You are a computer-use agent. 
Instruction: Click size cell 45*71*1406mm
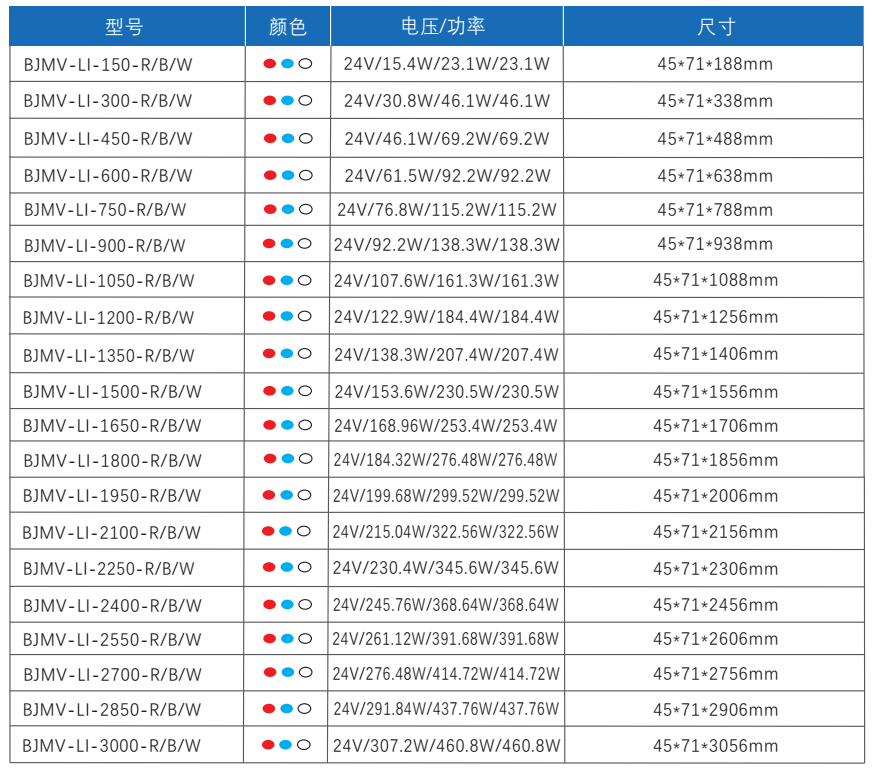coord(716,354)
